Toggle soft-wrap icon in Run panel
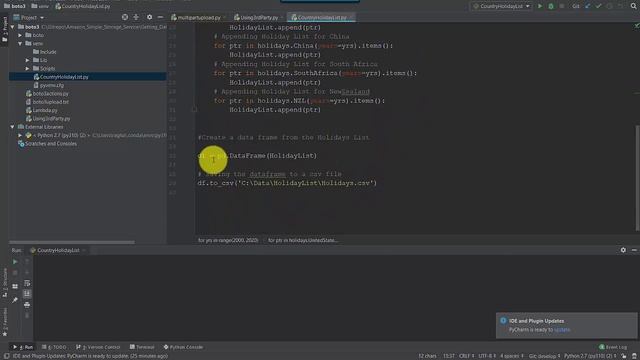 pyautogui.click(x=27, y=283)
